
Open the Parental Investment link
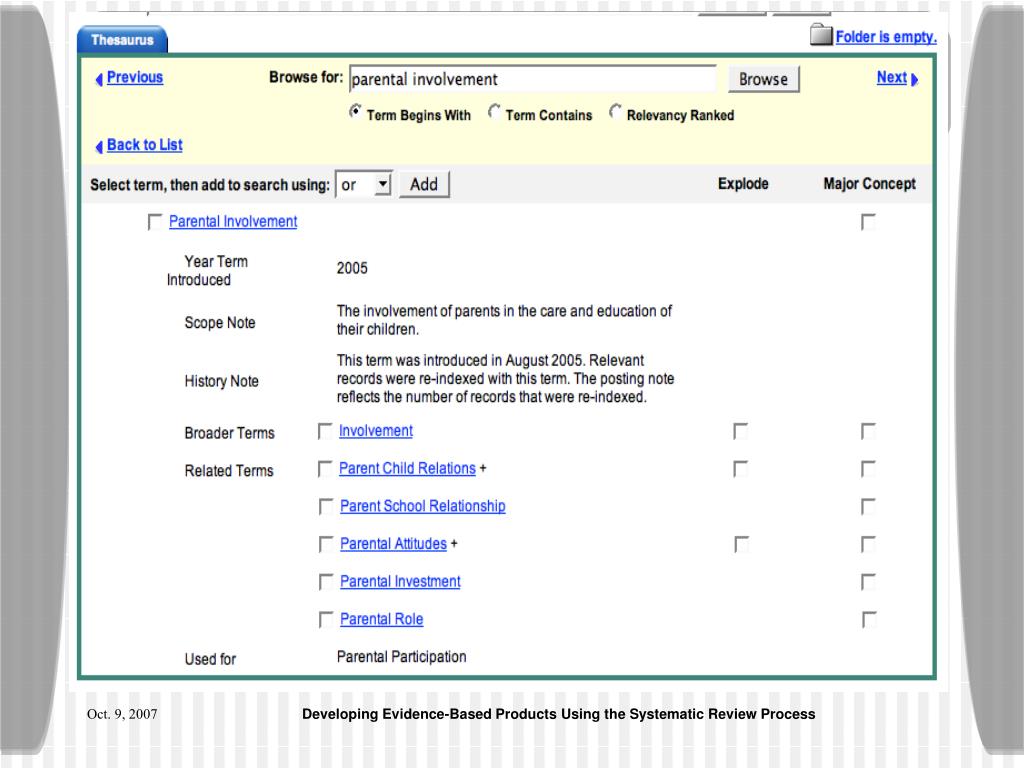(400, 581)
